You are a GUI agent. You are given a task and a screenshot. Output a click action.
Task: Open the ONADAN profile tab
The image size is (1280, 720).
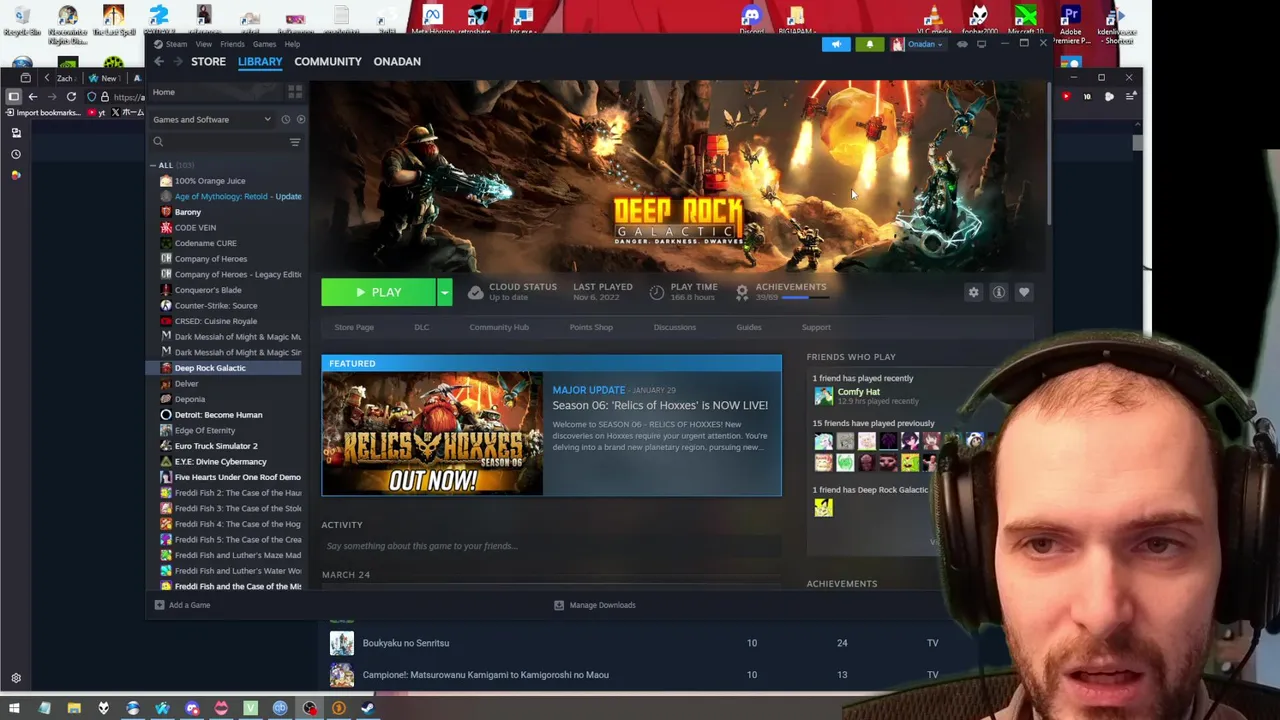click(397, 61)
